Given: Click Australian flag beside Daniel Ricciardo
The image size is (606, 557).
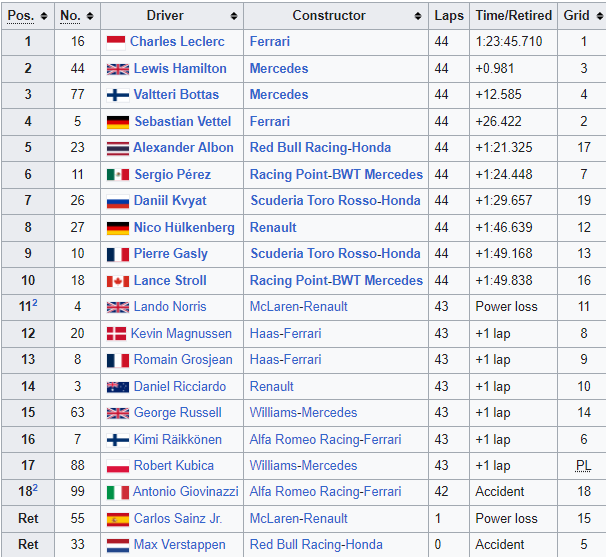Looking at the screenshot, I should tap(118, 387).
